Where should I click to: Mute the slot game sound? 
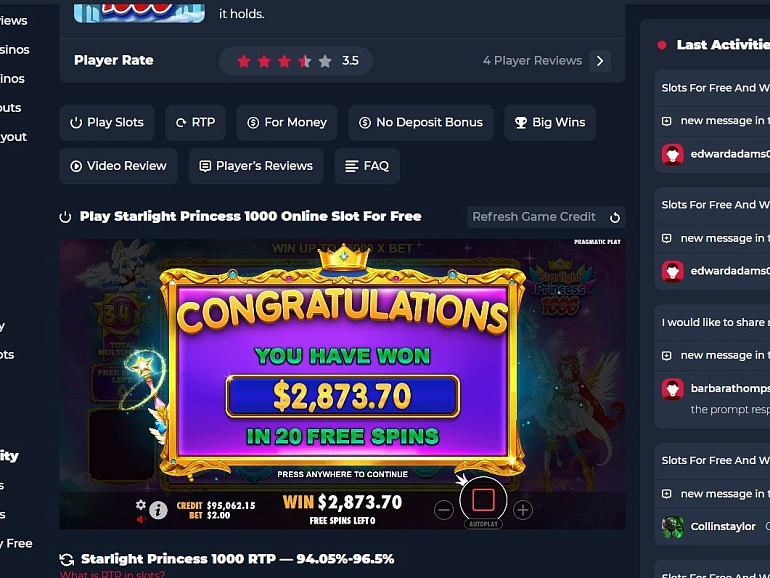click(141, 519)
